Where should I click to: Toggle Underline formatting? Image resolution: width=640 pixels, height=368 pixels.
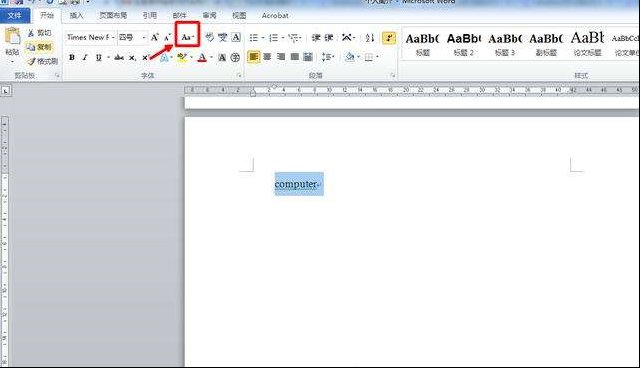coord(98,58)
